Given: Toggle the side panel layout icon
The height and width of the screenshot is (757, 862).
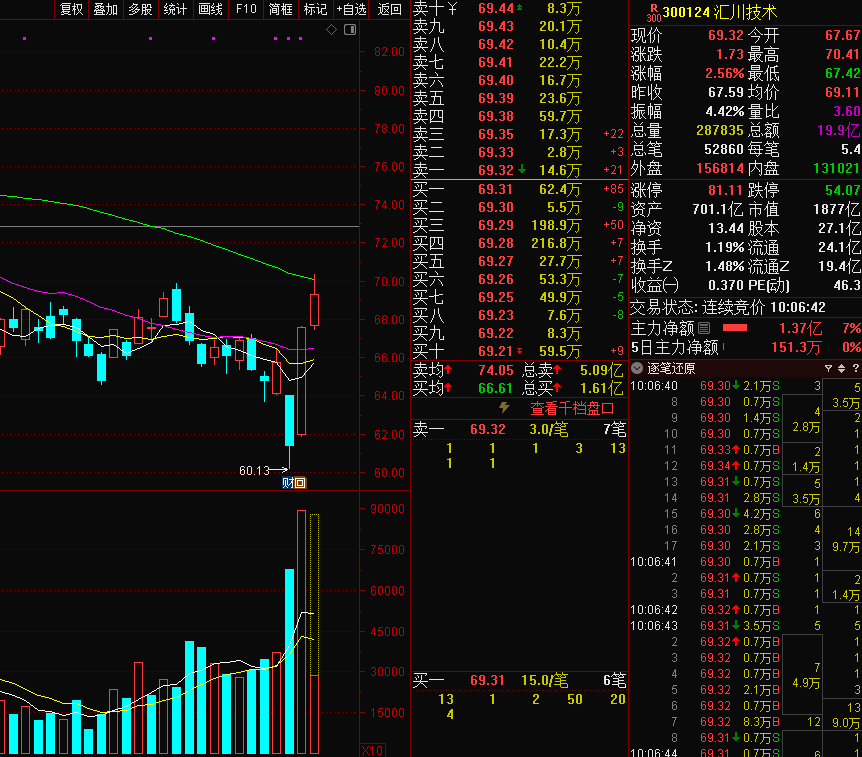Looking at the screenshot, I should click(347, 30).
